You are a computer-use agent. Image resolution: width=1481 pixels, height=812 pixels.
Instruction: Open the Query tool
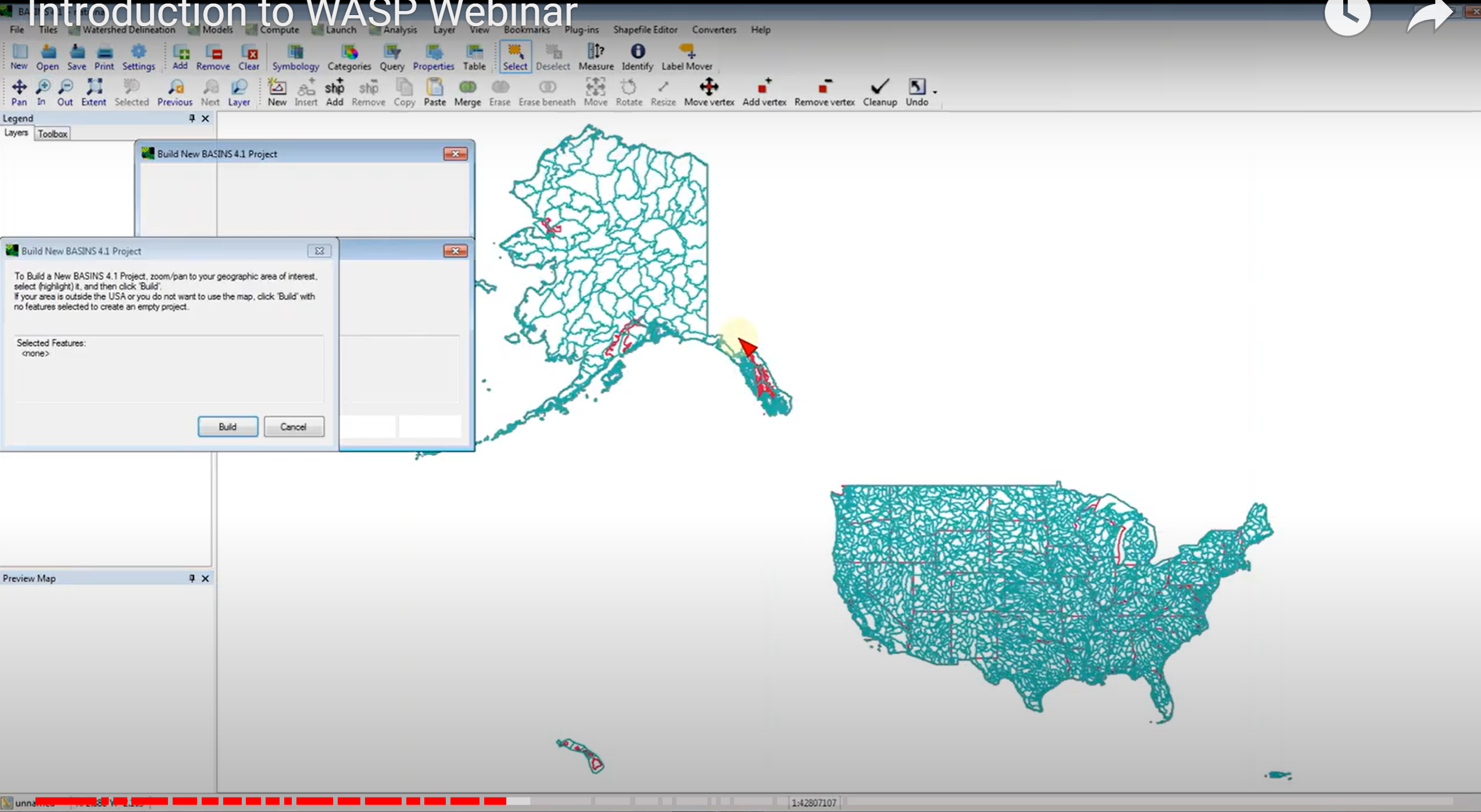coord(392,57)
